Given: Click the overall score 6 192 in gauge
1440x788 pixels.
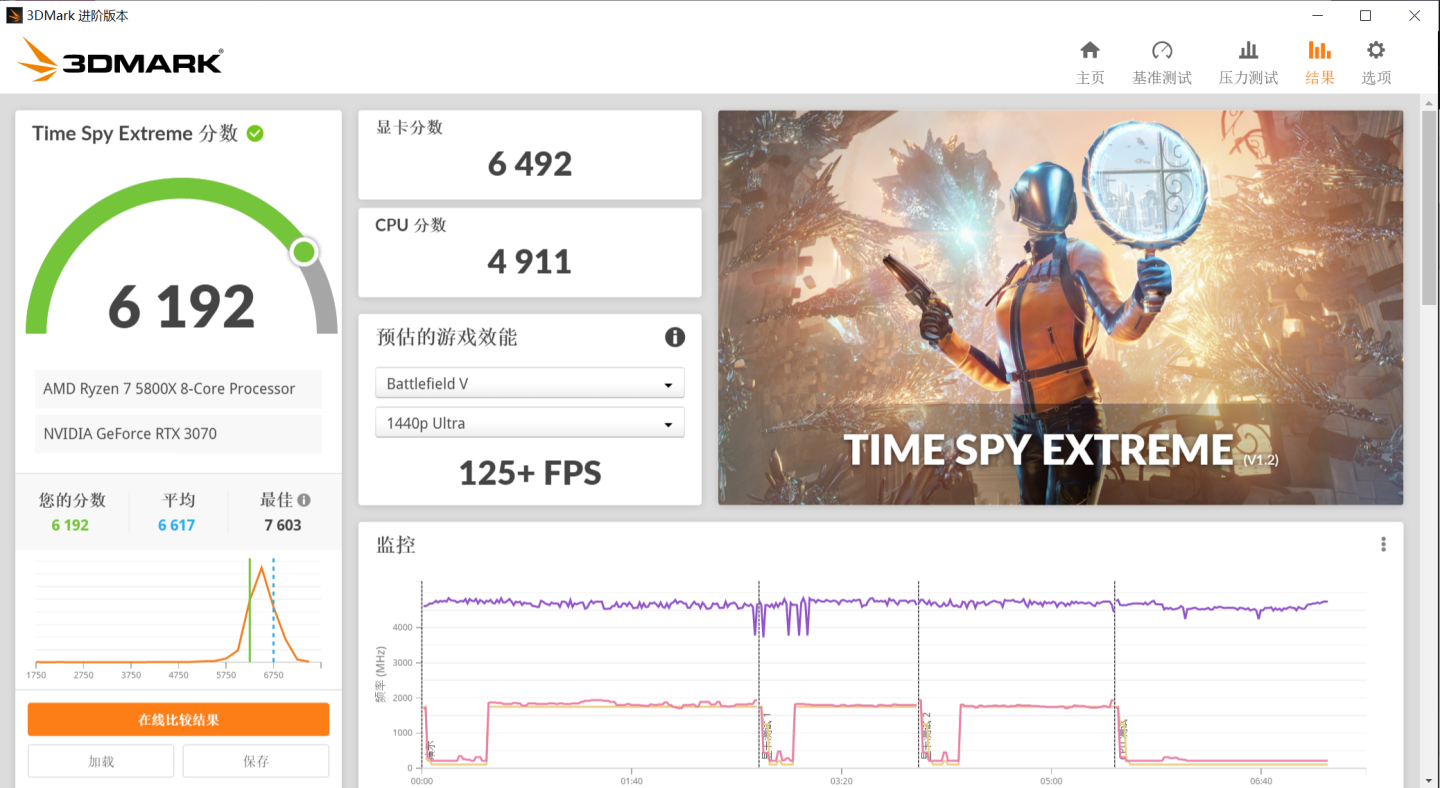Looking at the screenshot, I should (182, 307).
